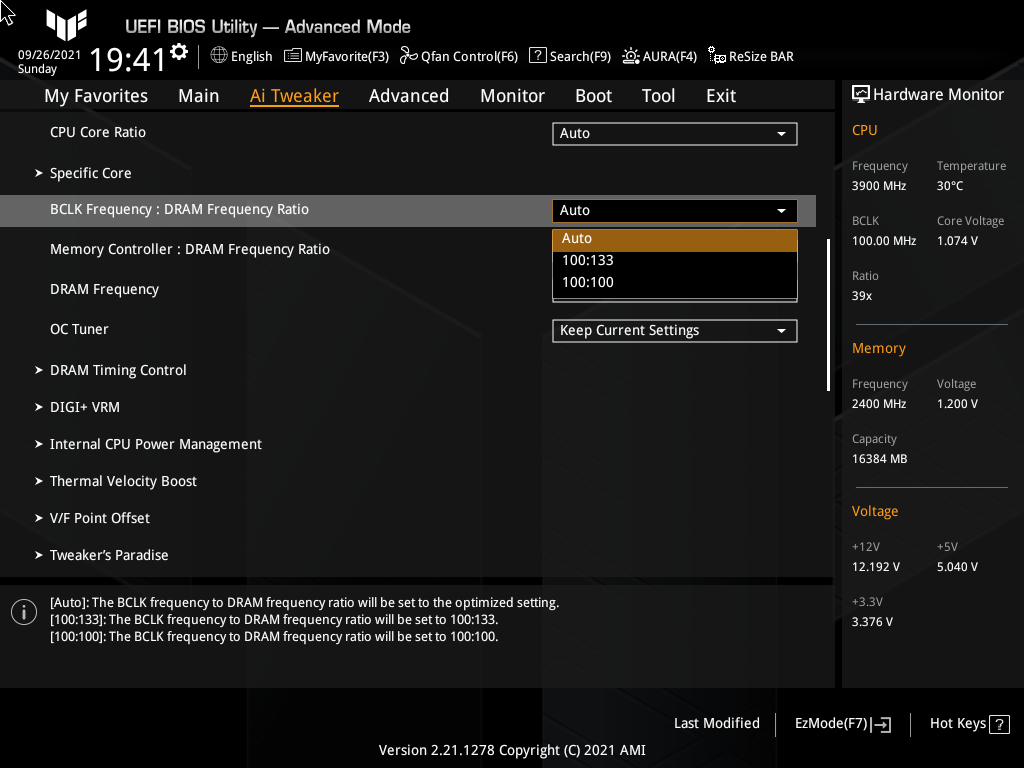Open the OC Tuner dropdown
The width and height of the screenshot is (1024, 768).
(x=674, y=330)
